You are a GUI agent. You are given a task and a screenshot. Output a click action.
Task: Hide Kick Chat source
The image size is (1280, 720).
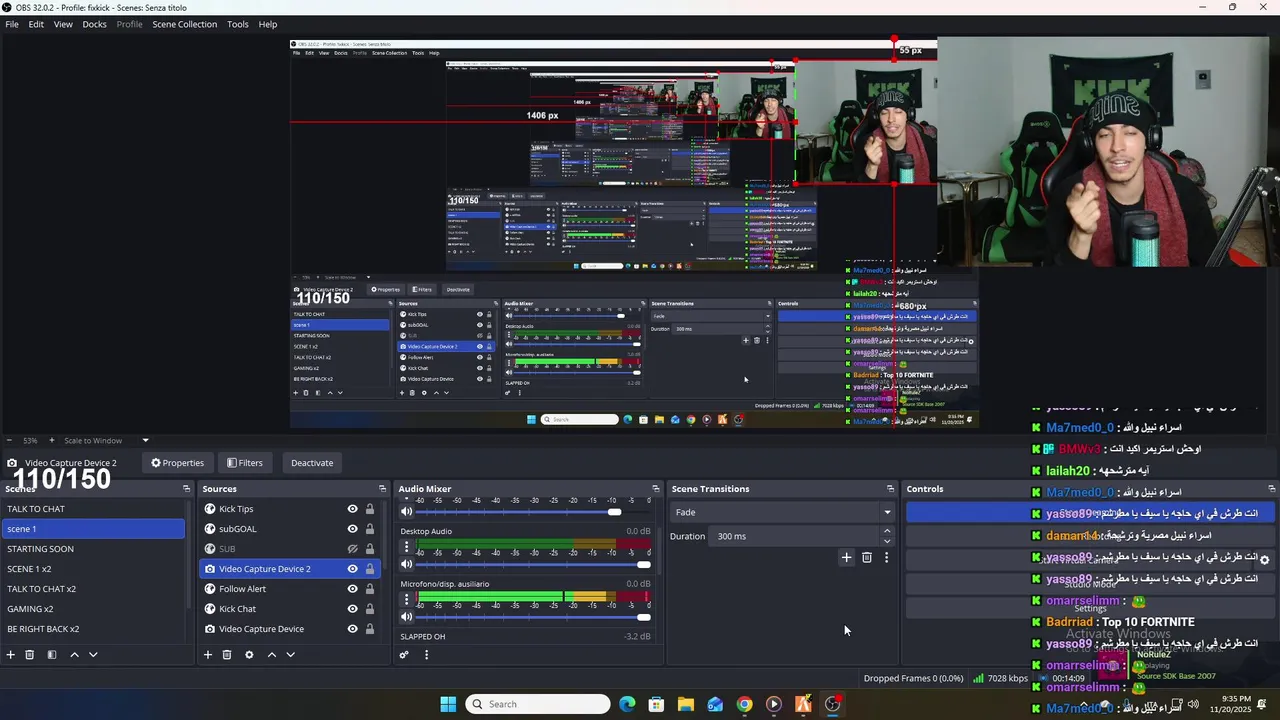[x=352, y=609]
